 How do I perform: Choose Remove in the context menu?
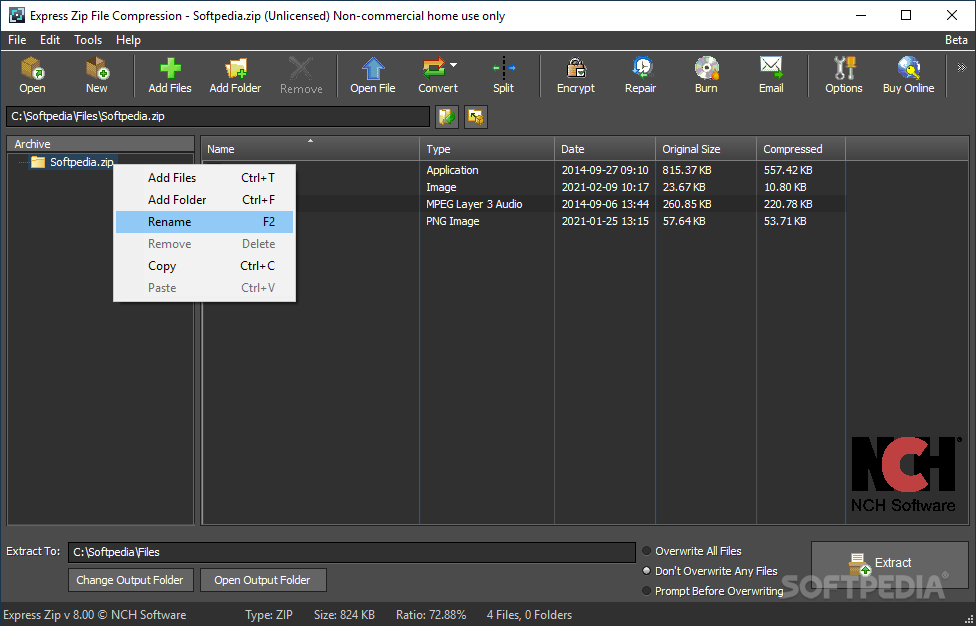(204, 244)
